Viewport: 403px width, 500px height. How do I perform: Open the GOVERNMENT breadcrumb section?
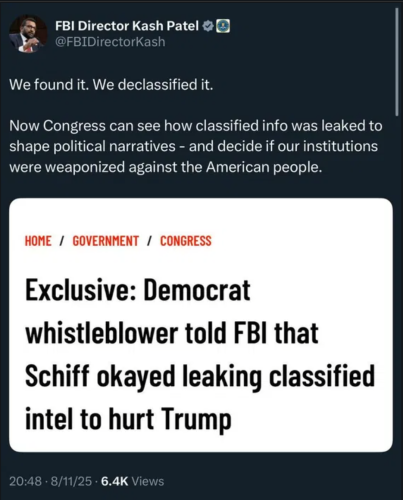coord(106,241)
